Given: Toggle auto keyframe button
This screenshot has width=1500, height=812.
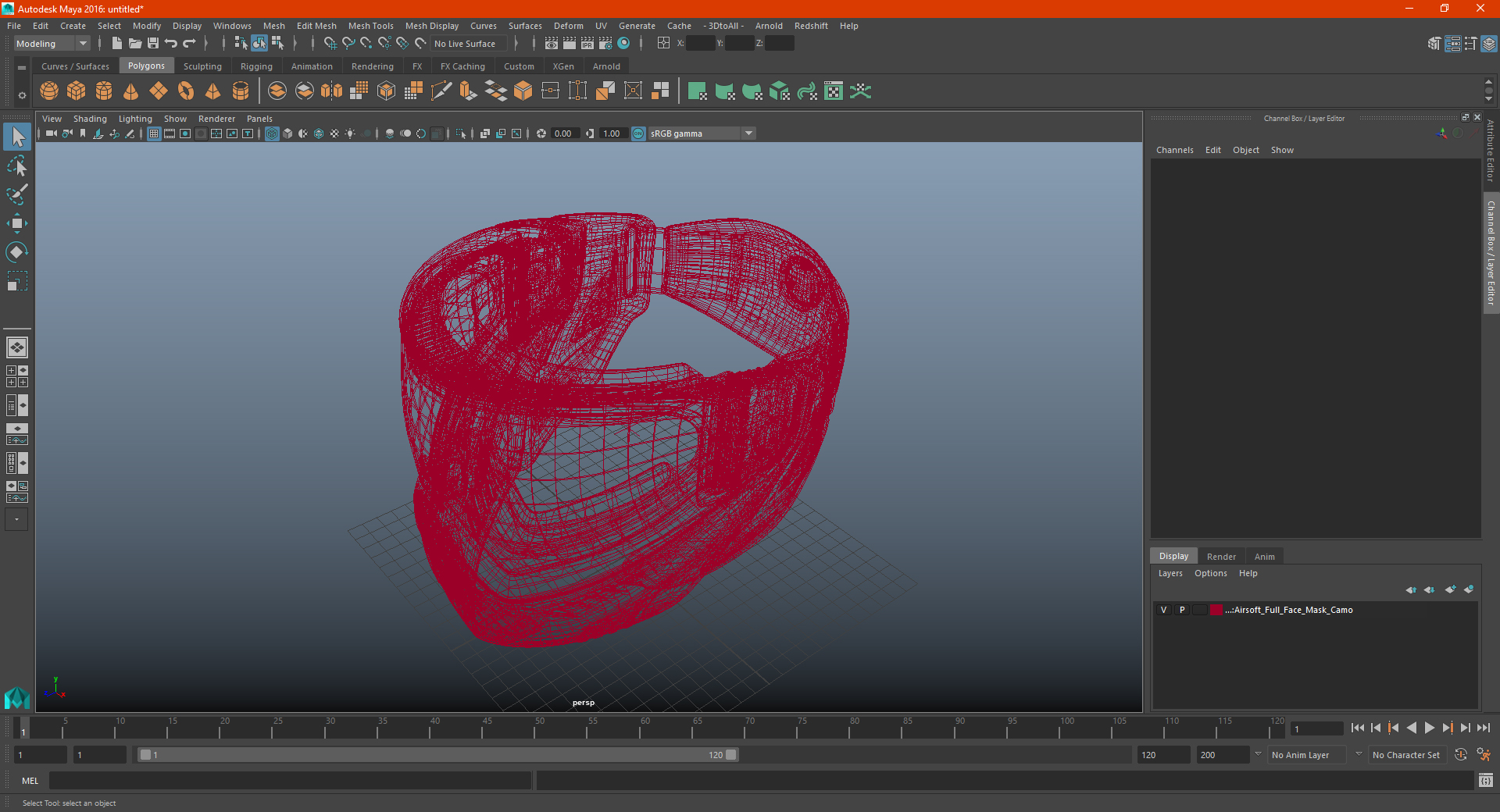Looking at the screenshot, I should tap(1461, 754).
